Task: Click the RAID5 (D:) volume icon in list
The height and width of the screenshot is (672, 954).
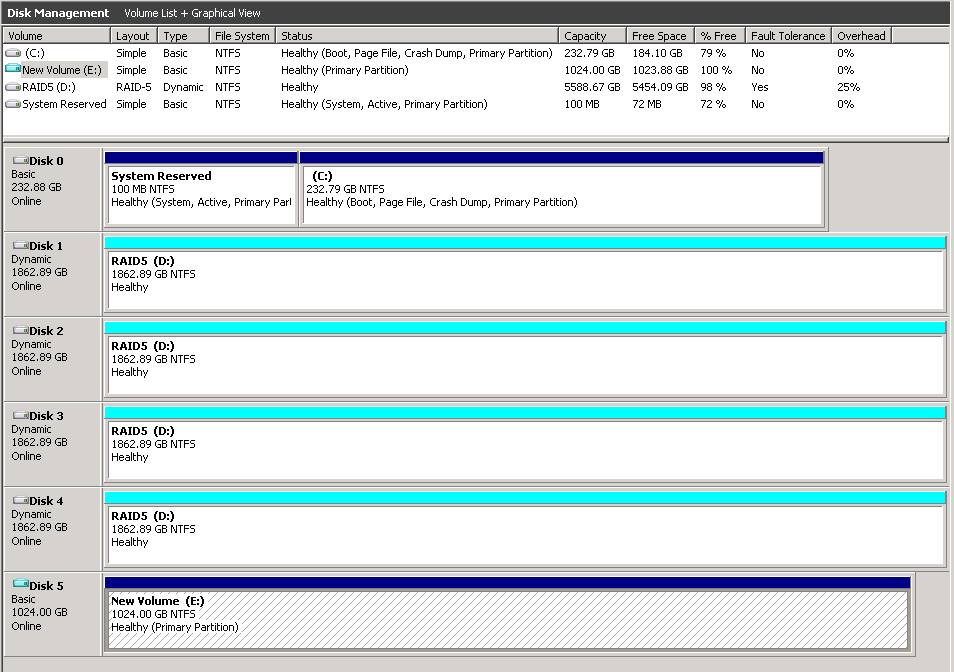Action: pyautogui.click(x=13, y=87)
